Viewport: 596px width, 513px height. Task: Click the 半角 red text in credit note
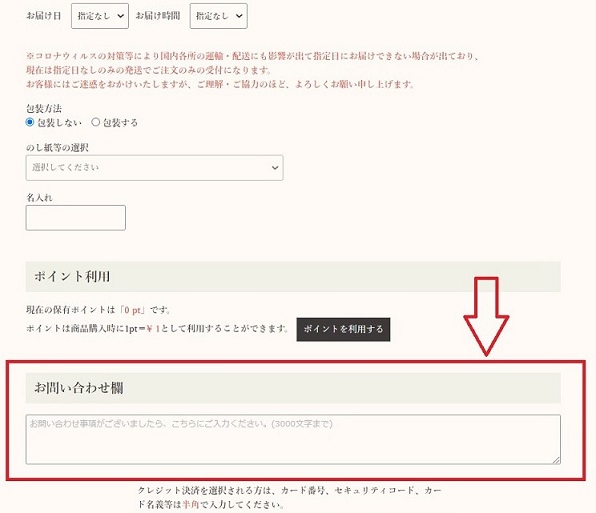[191, 505]
